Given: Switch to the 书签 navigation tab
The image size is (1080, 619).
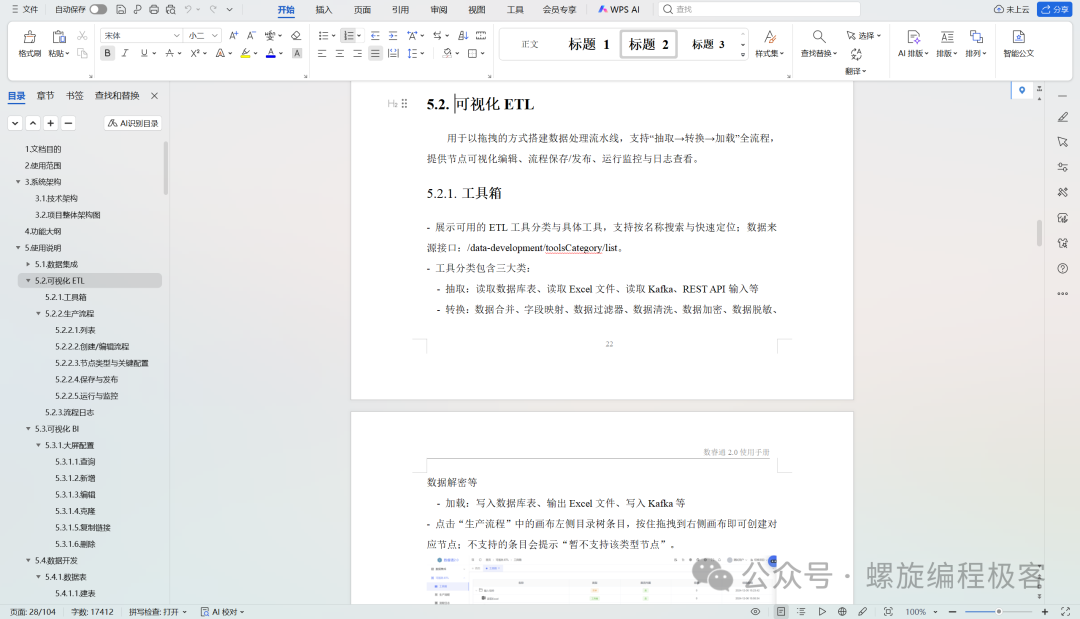Looking at the screenshot, I should tap(74, 96).
